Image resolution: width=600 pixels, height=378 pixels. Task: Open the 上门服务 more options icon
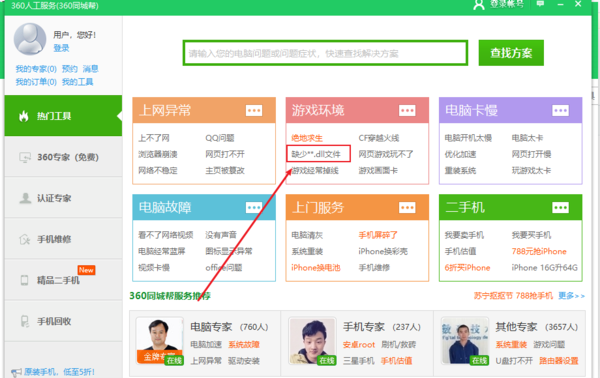tap(407, 208)
